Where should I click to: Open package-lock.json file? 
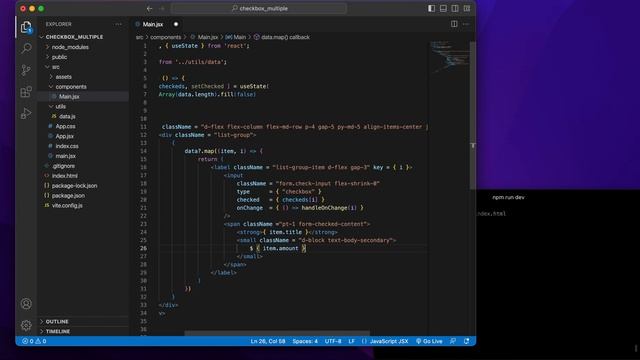tap(74, 186)
